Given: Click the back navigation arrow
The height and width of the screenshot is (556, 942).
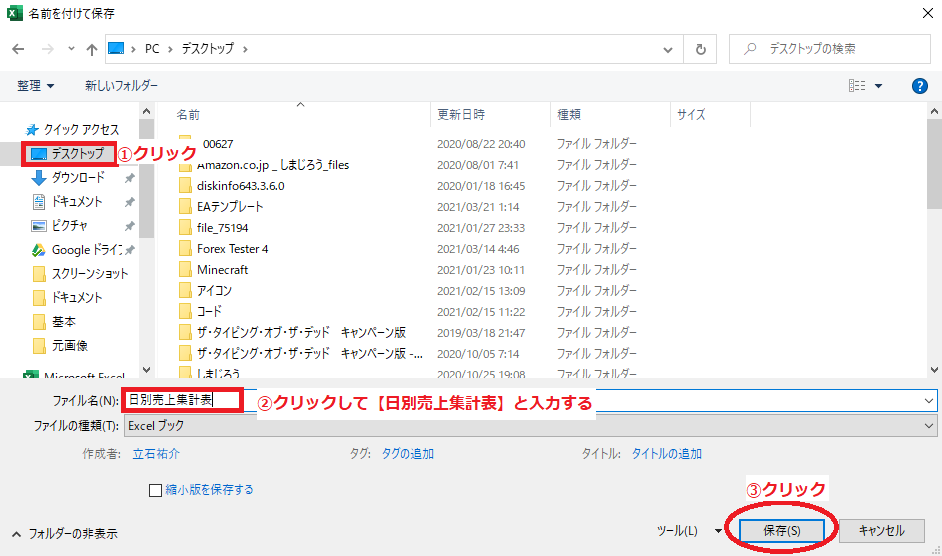Looking at the screenshot, I should pos(18,48).
